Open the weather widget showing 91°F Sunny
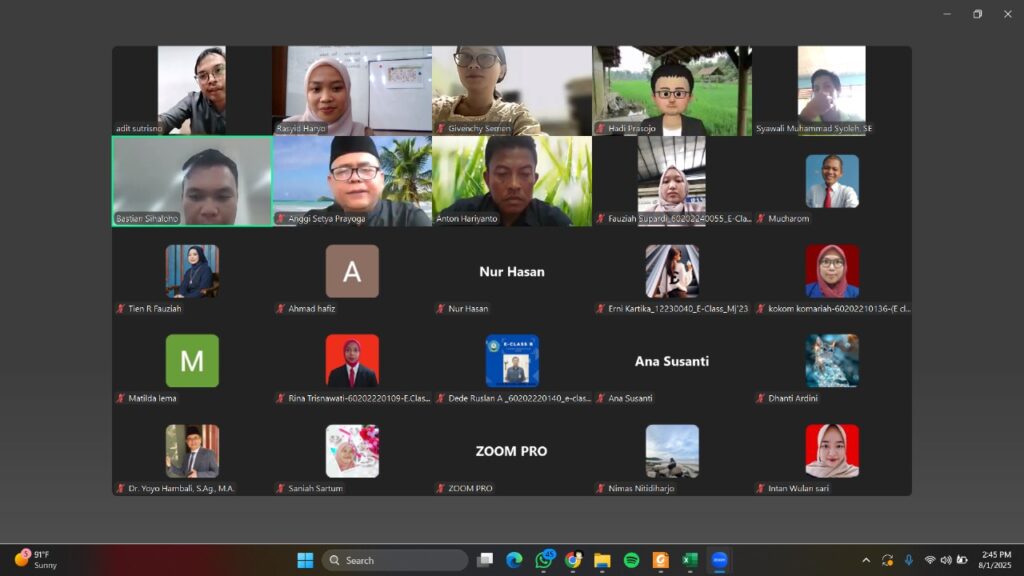The width and height of the screenshot is (1024, 576). (x=36, y=560)
